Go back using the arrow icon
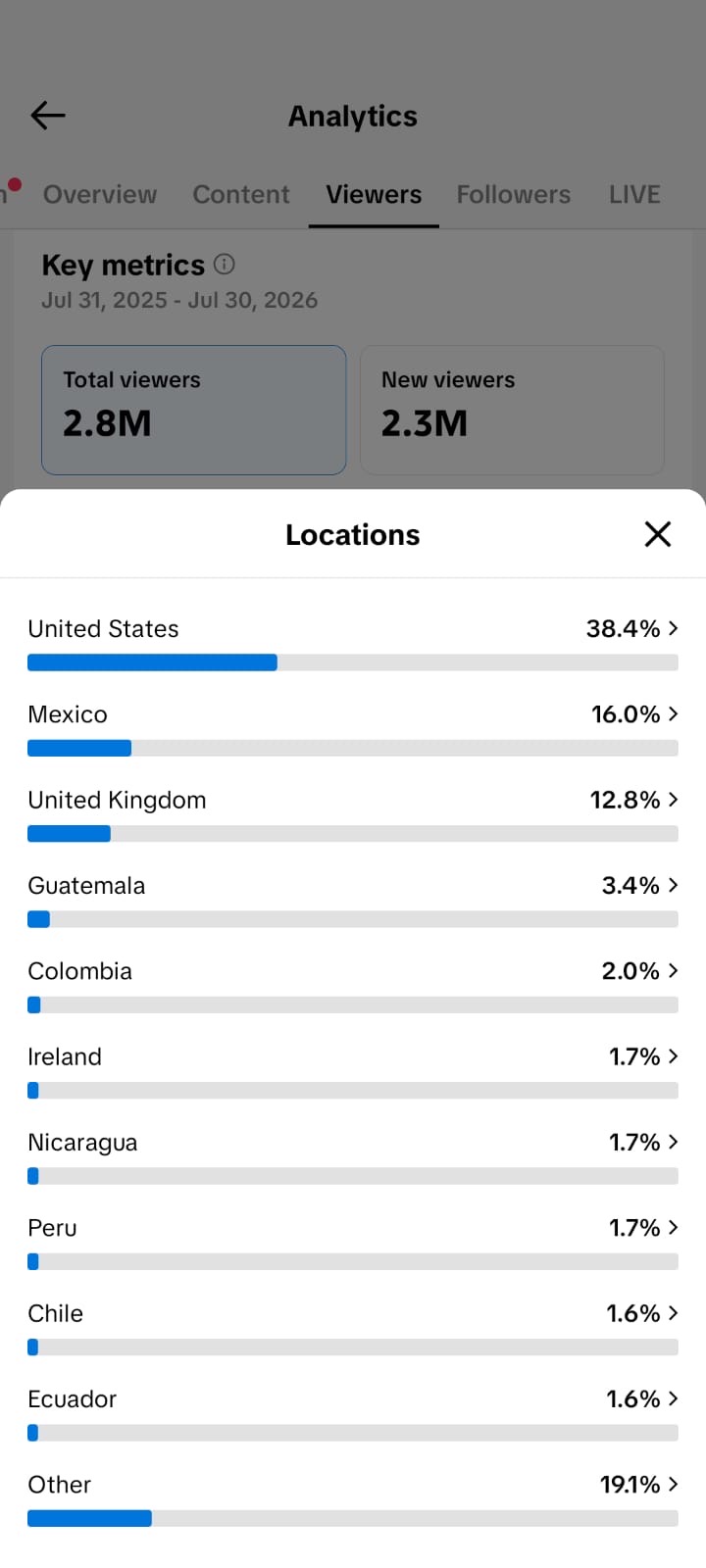Viewport: 706px width, 1568px height. tap(48, 116)
